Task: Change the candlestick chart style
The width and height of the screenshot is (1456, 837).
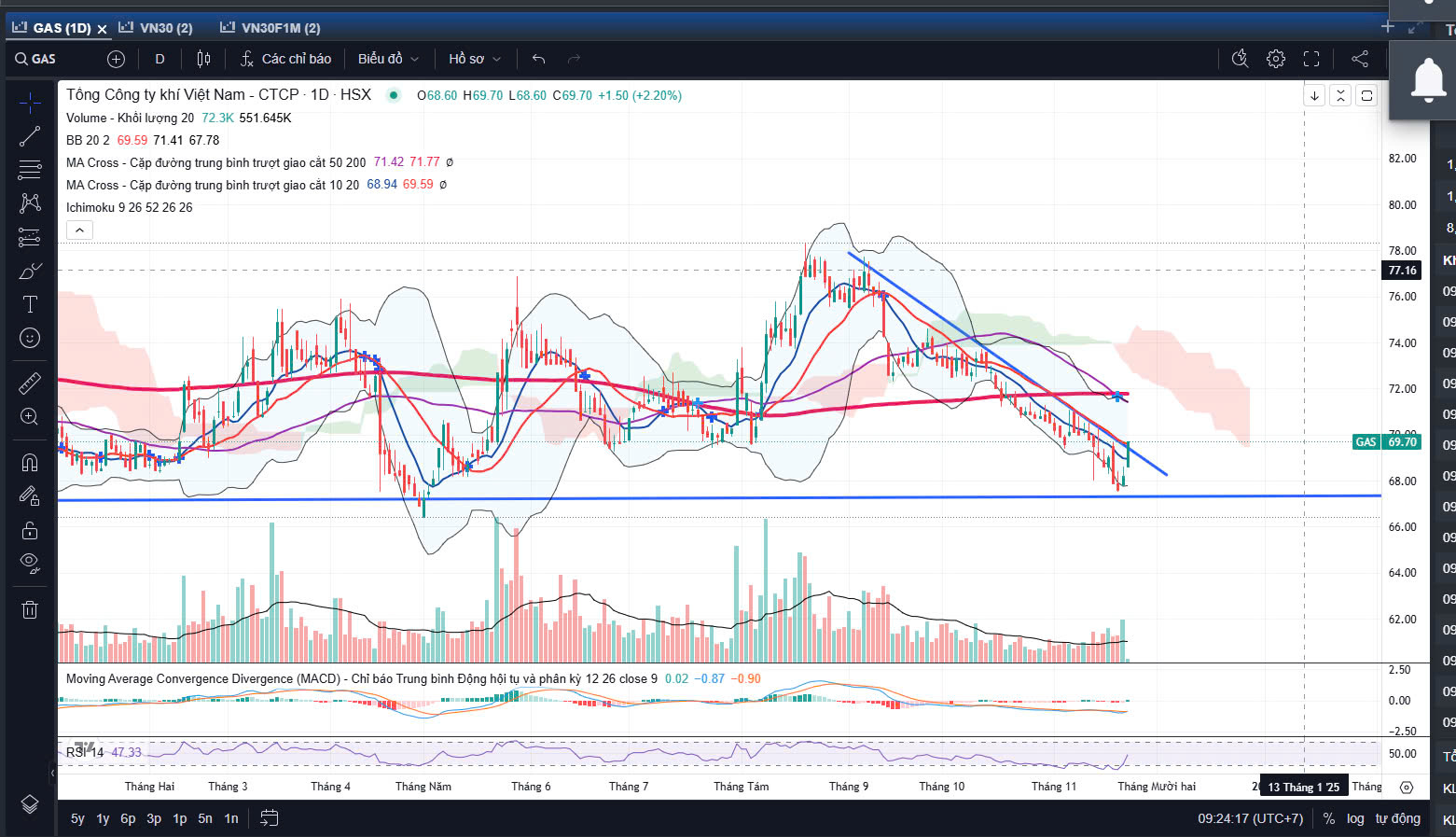Action: [x=203, y=59]
